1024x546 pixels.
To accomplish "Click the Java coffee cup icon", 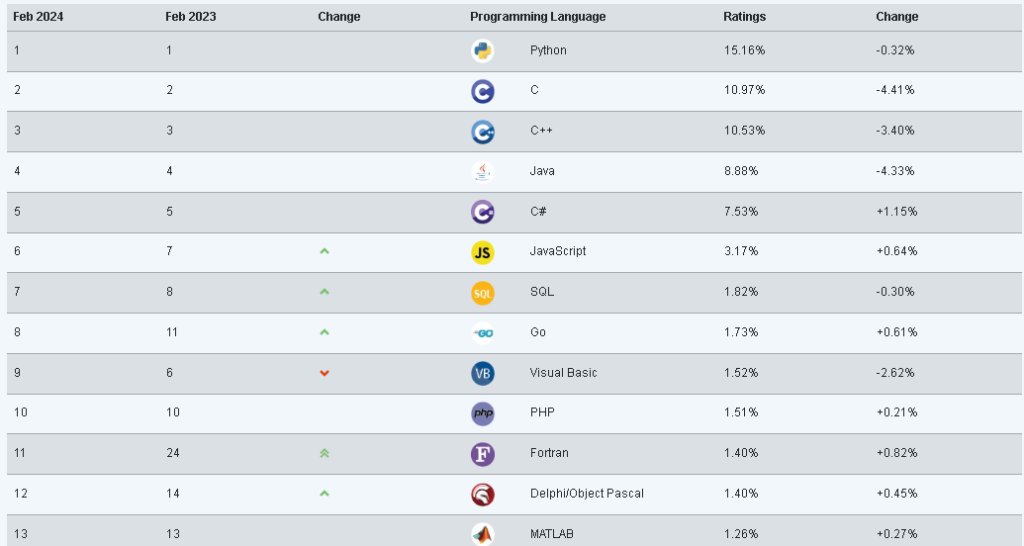I will pyautogui.click(x=482, y=172).
